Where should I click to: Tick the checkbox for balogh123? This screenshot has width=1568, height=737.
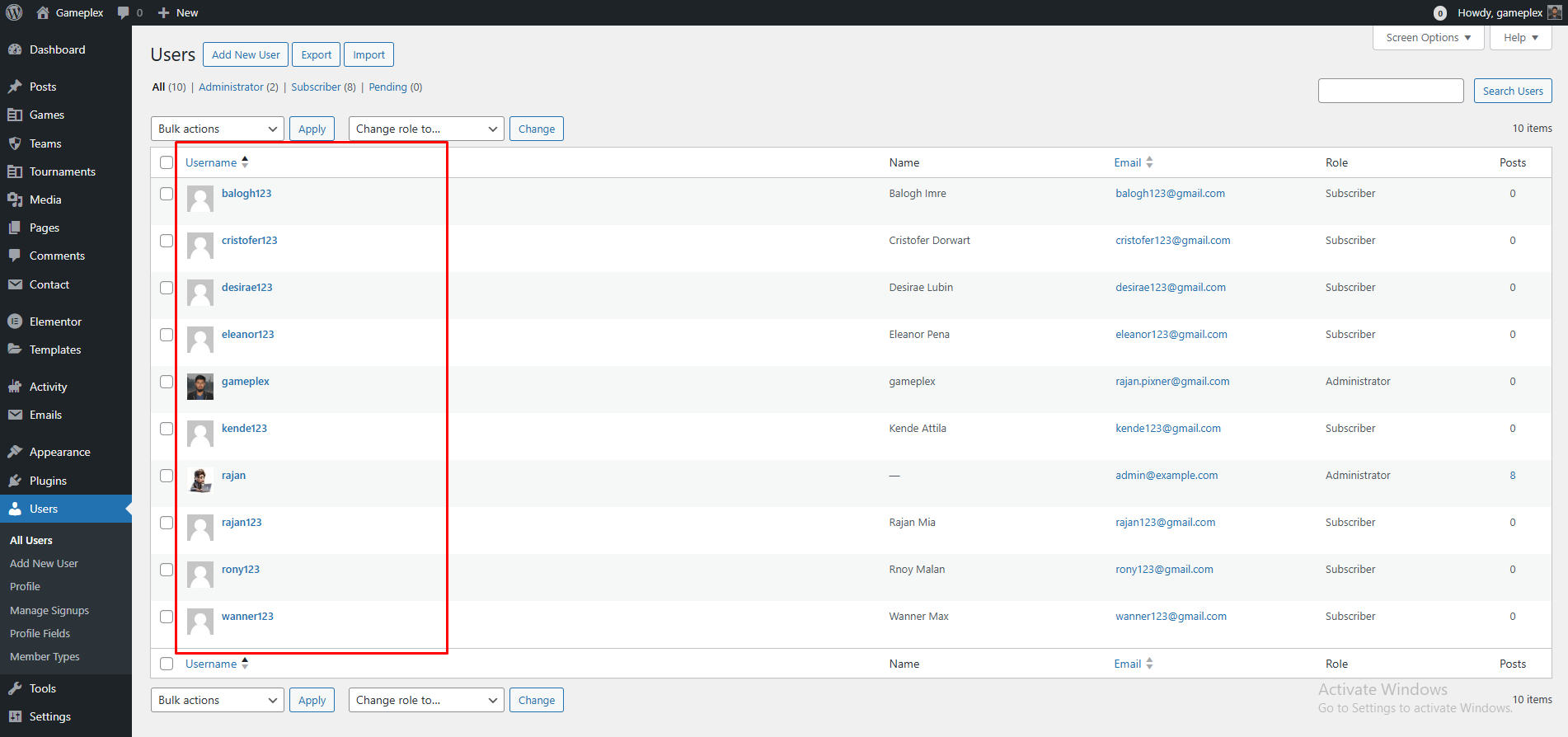(x=167, y=194)
